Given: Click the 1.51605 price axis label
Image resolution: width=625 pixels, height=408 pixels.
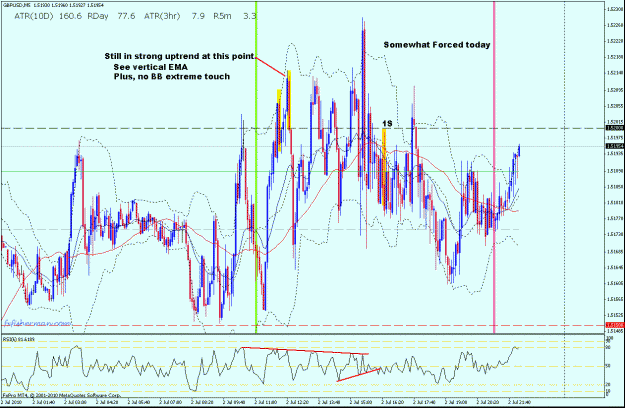Looking at the screenshot, I should (x=615, y=283).
